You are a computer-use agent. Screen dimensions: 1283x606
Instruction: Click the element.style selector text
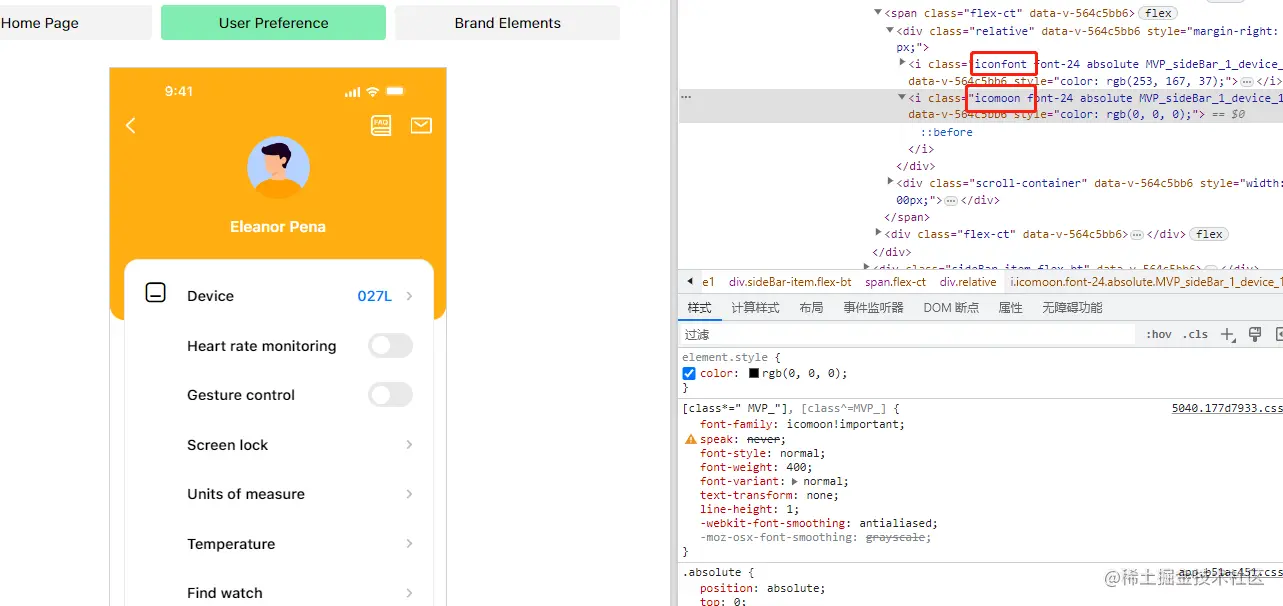point(727,357)
